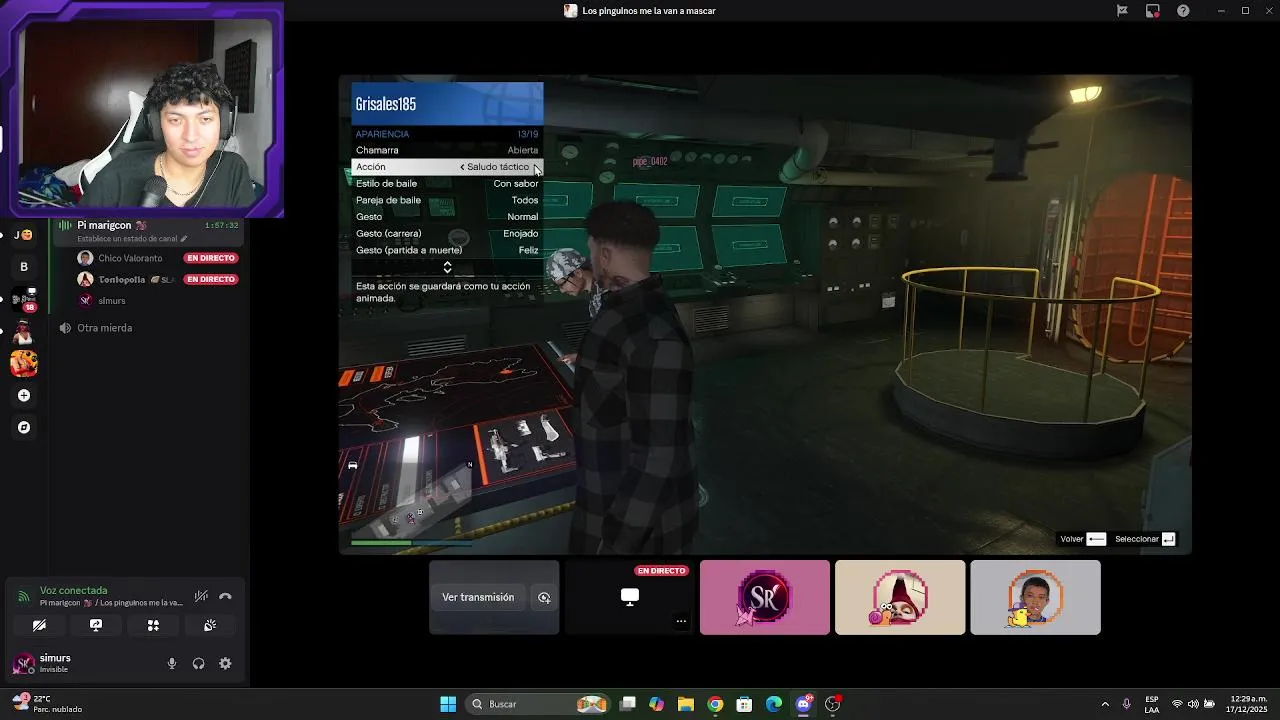Screen dimensions: 1280x720
Task: Click the screen icon with red dot
Action: click(1153, 11)
